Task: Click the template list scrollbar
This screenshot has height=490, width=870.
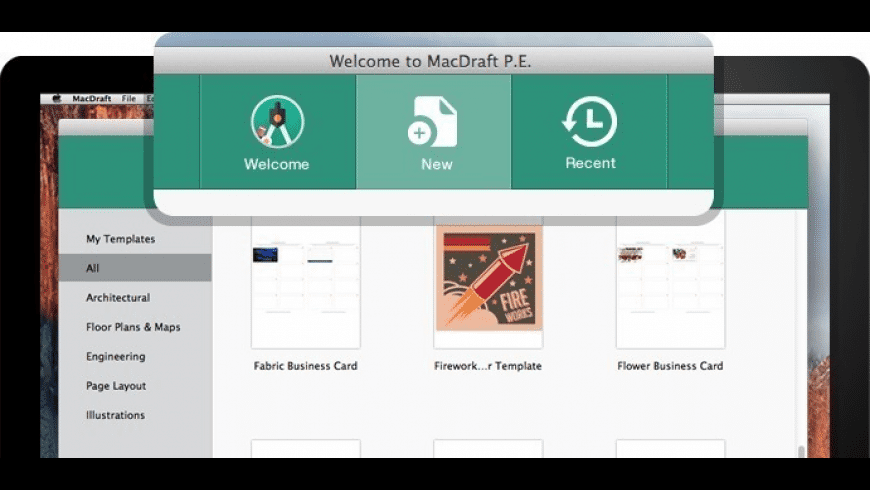Action: click(801, 451)
